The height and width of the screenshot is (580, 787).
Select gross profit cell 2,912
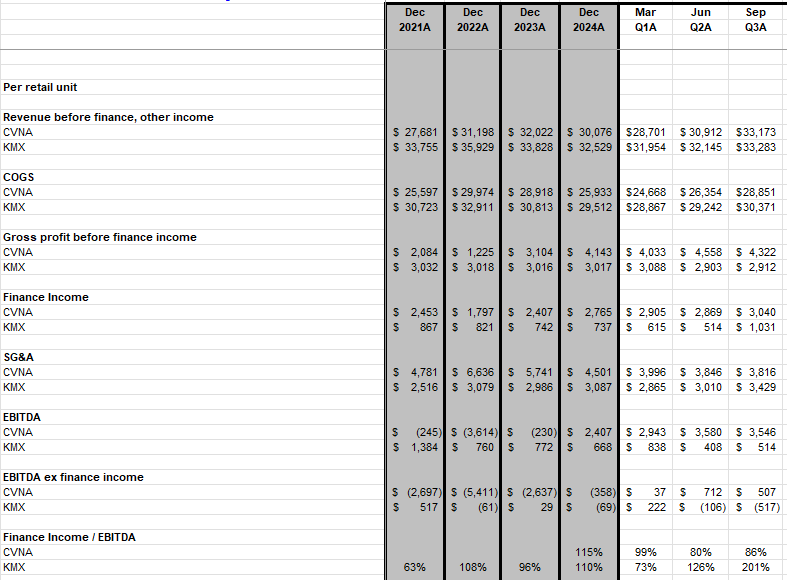click(755, 267)
